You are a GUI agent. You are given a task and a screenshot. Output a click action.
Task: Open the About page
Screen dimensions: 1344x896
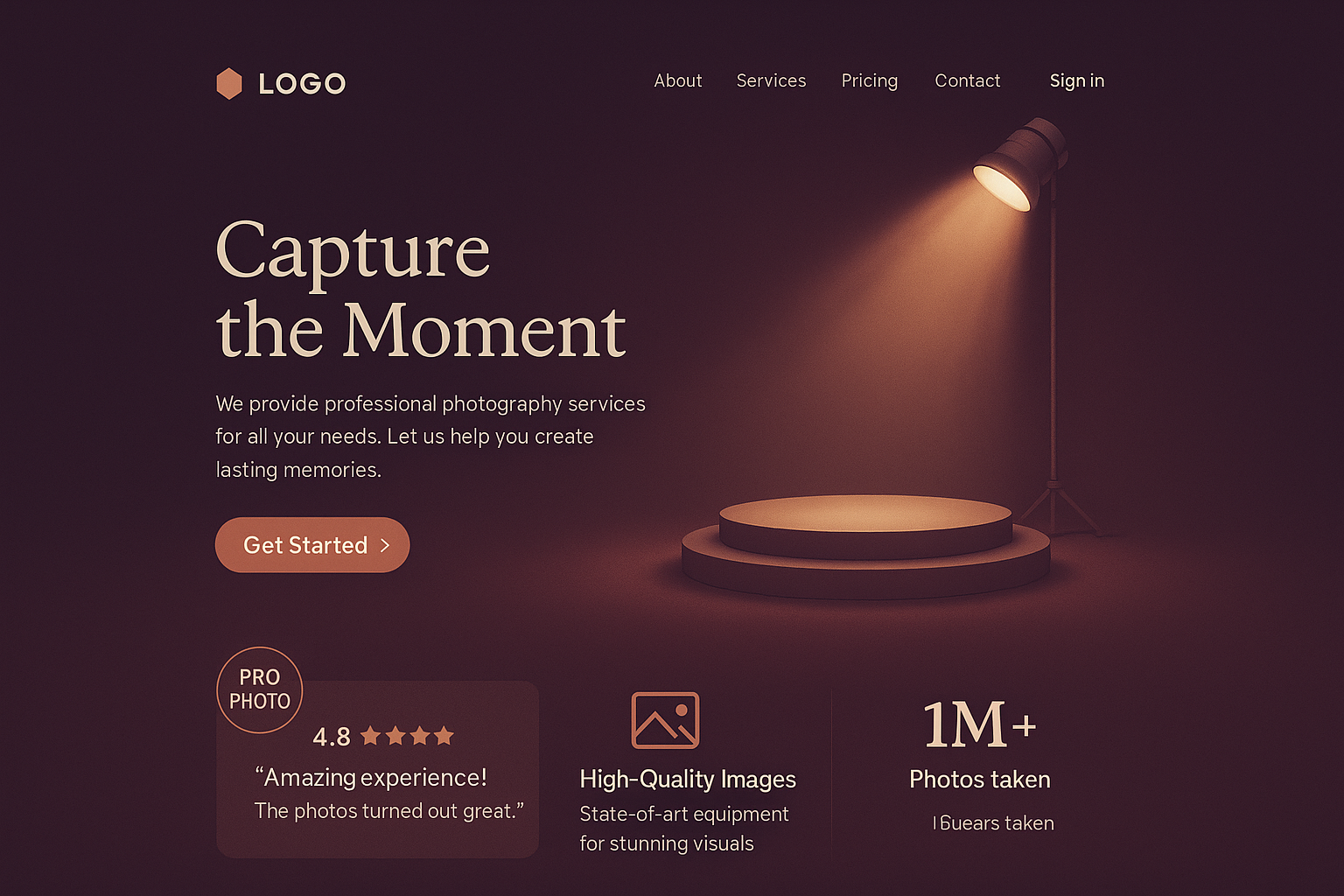pos(678,80)
